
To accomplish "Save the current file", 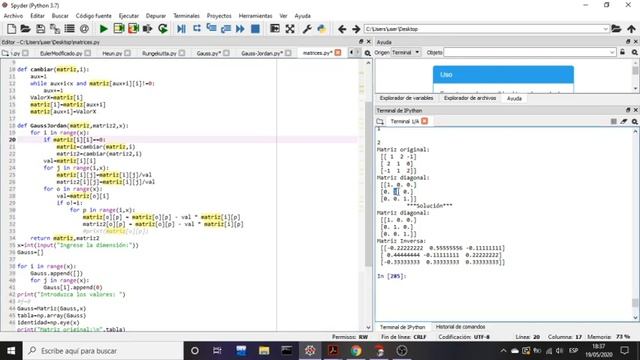I will (40, 29).
